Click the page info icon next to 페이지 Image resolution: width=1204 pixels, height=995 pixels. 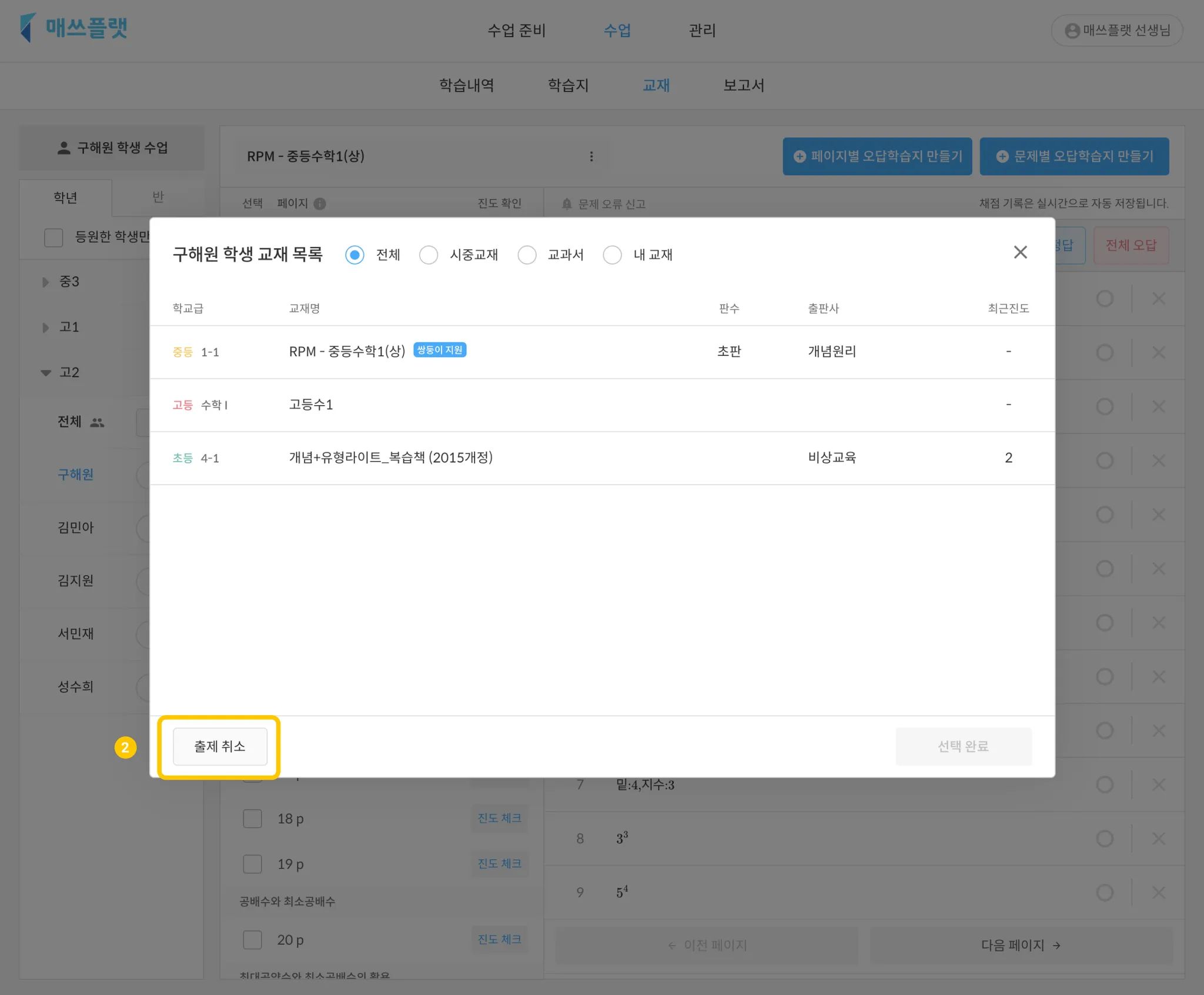[320, 203]
